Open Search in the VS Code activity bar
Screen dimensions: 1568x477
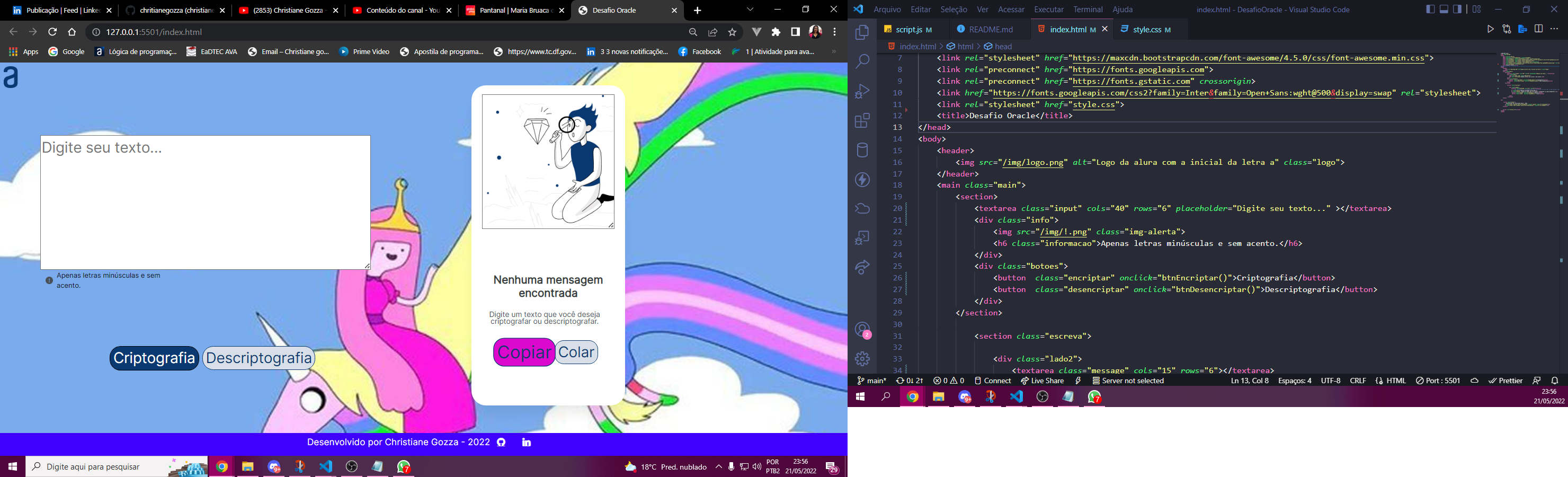pos(862,61)
